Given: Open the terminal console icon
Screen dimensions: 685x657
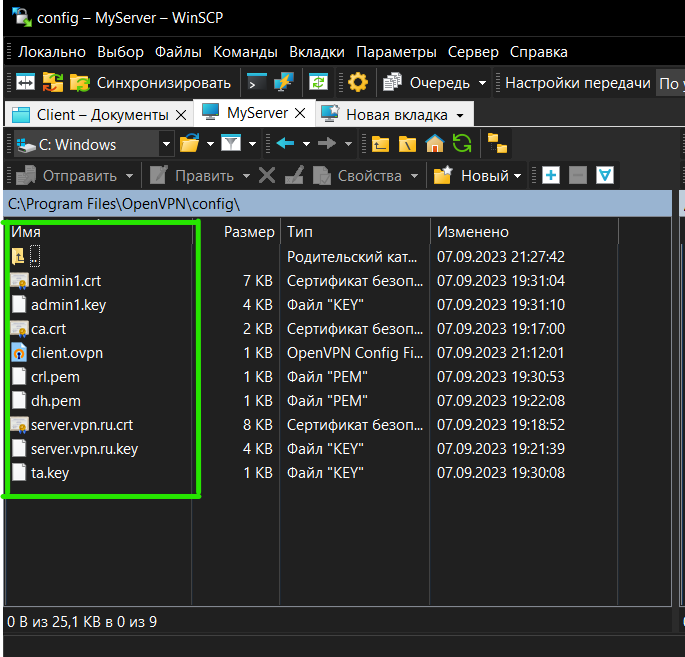Looking at the screenshot, I should [x=257, y=83].
